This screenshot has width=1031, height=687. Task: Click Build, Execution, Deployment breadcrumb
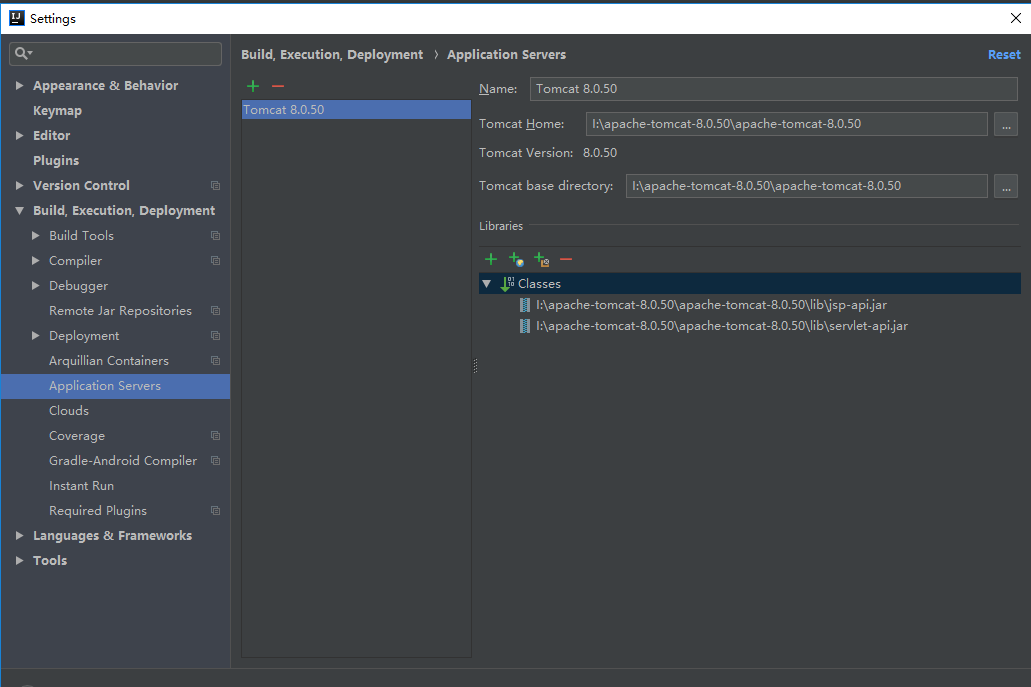(332, 55)
